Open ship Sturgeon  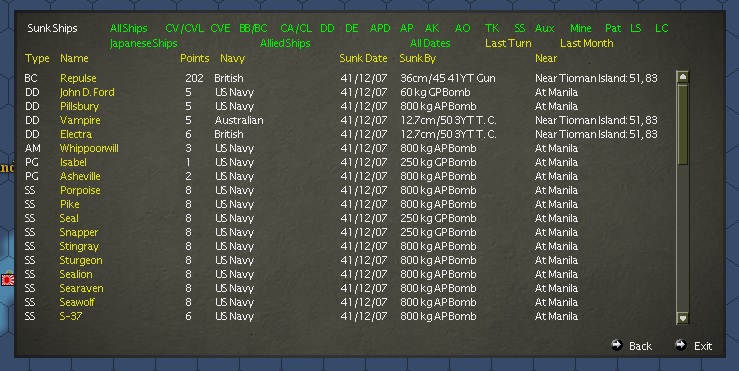pos(81,260)
